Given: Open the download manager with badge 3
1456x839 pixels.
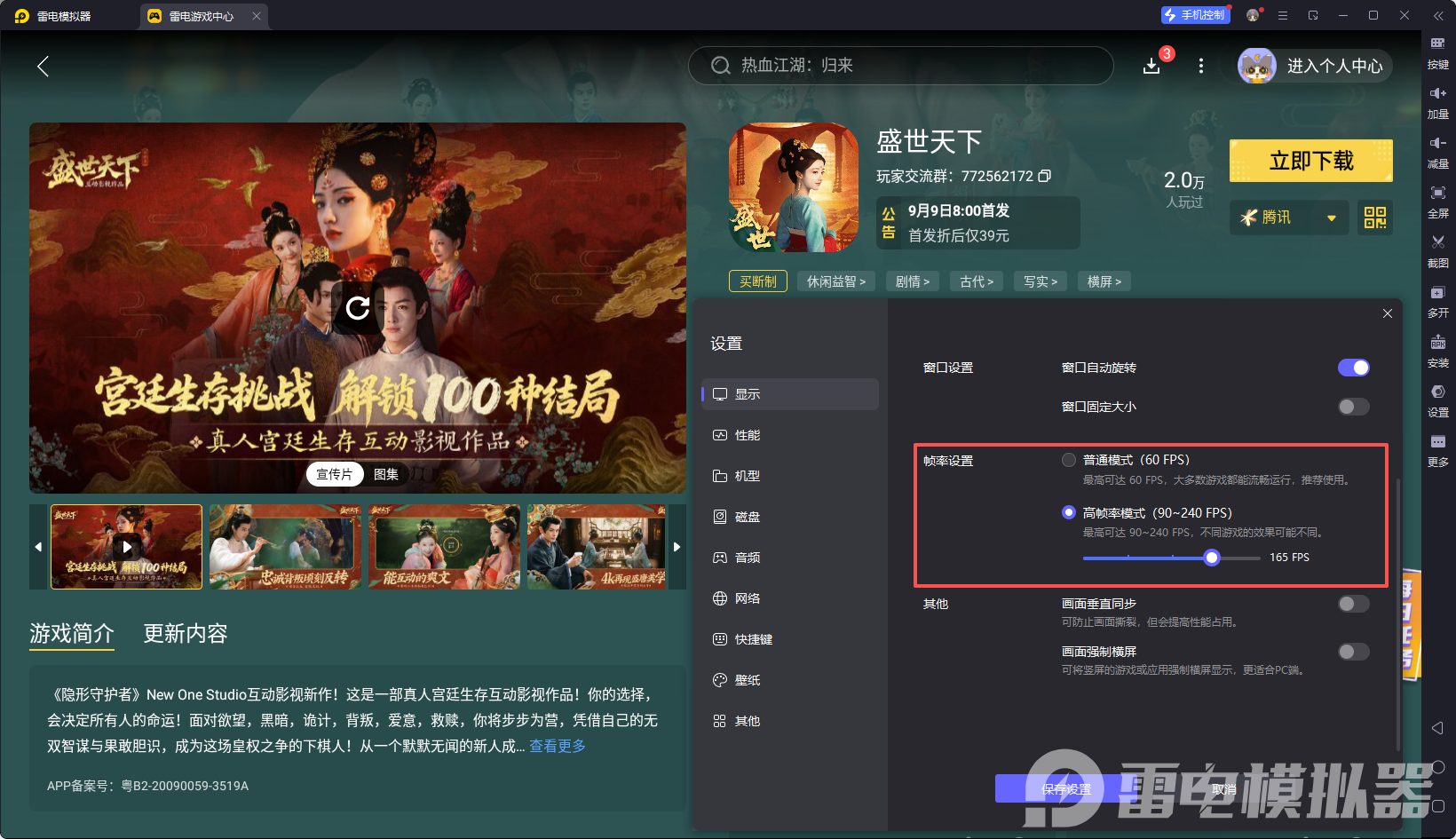Looking at the screenshot, I should coord(1151,65).
